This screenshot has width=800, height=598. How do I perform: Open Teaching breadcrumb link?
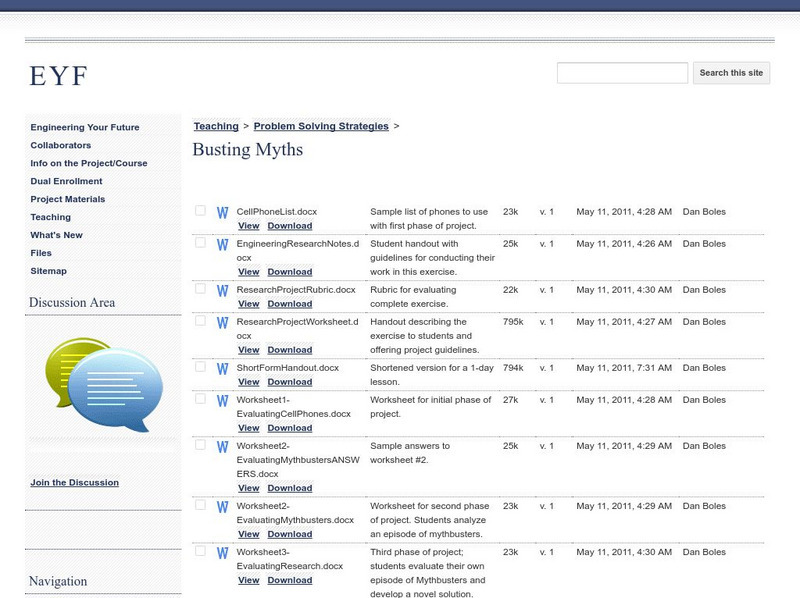[x=216, y=127]
